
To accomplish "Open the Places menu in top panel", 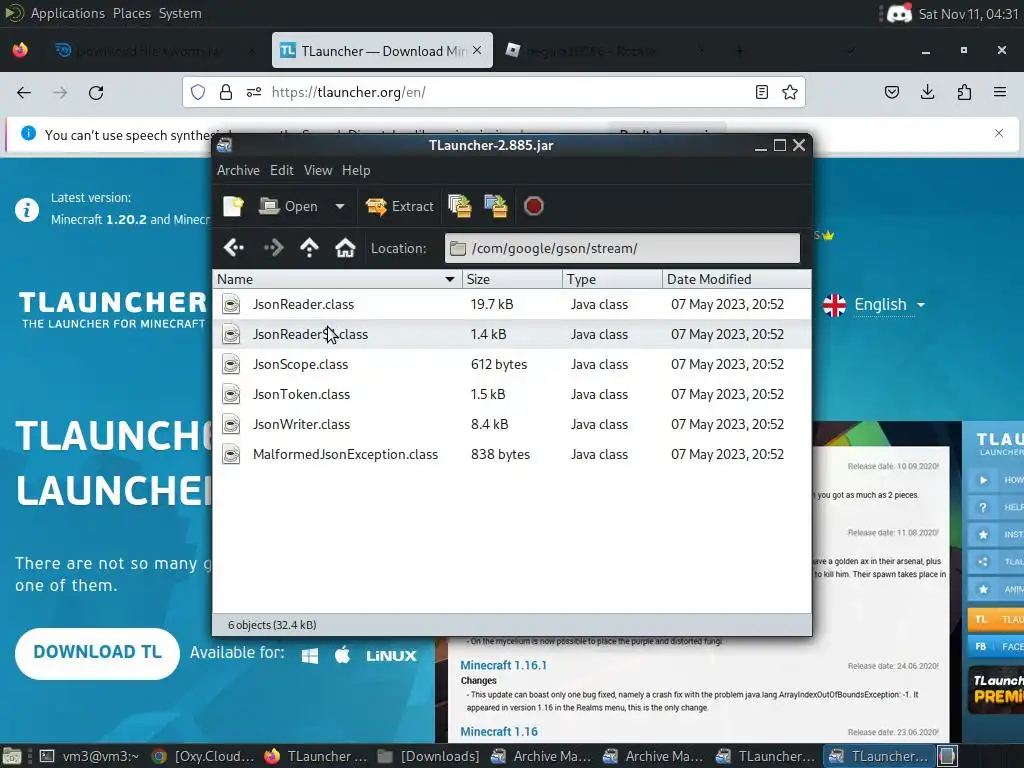I will [132, 13].
